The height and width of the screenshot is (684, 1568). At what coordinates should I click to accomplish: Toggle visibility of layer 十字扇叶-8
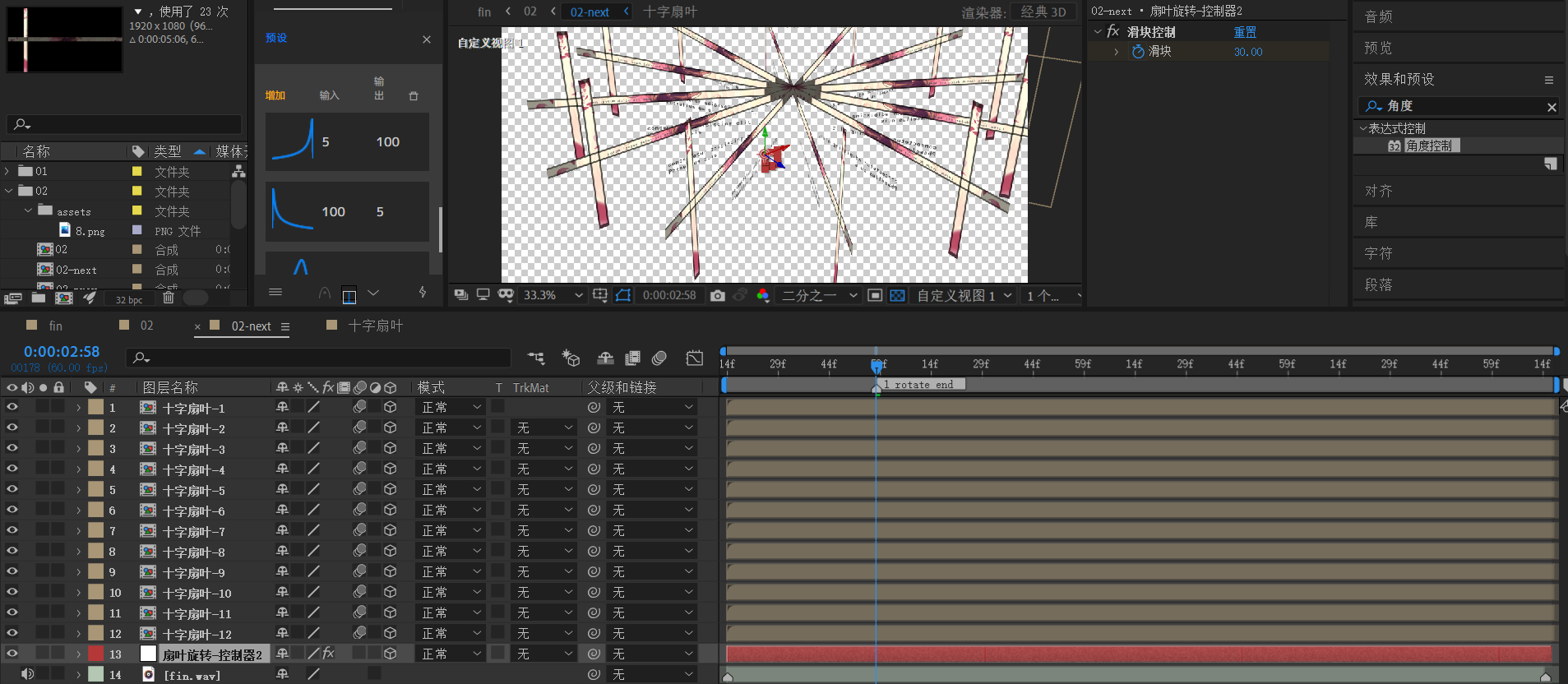point(12,551)
